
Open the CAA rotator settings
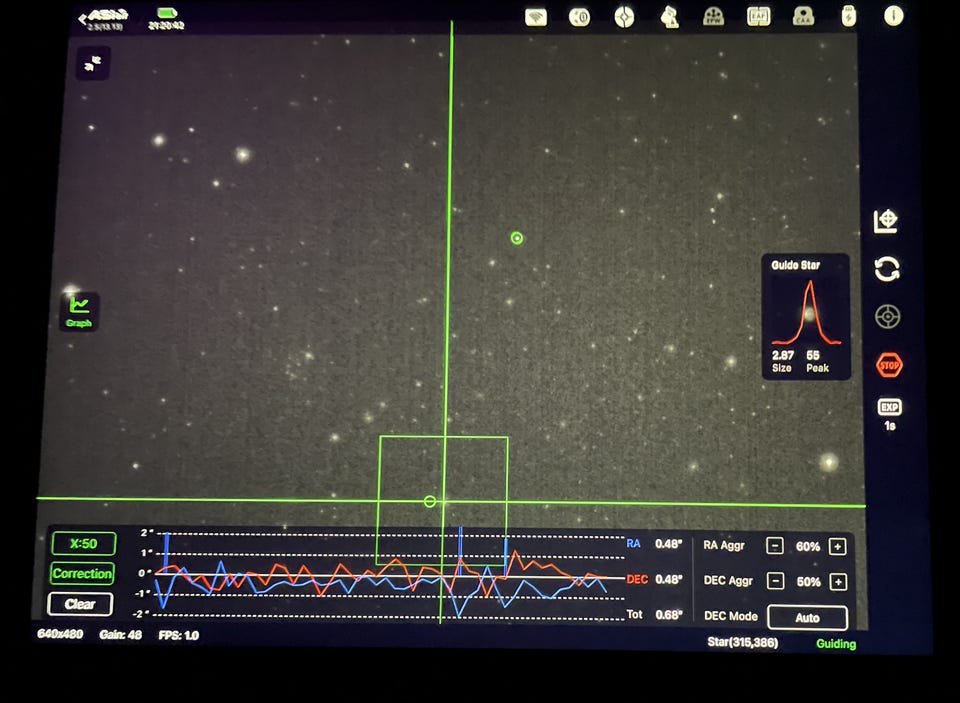pyautogui.click(x=803, y=16)
